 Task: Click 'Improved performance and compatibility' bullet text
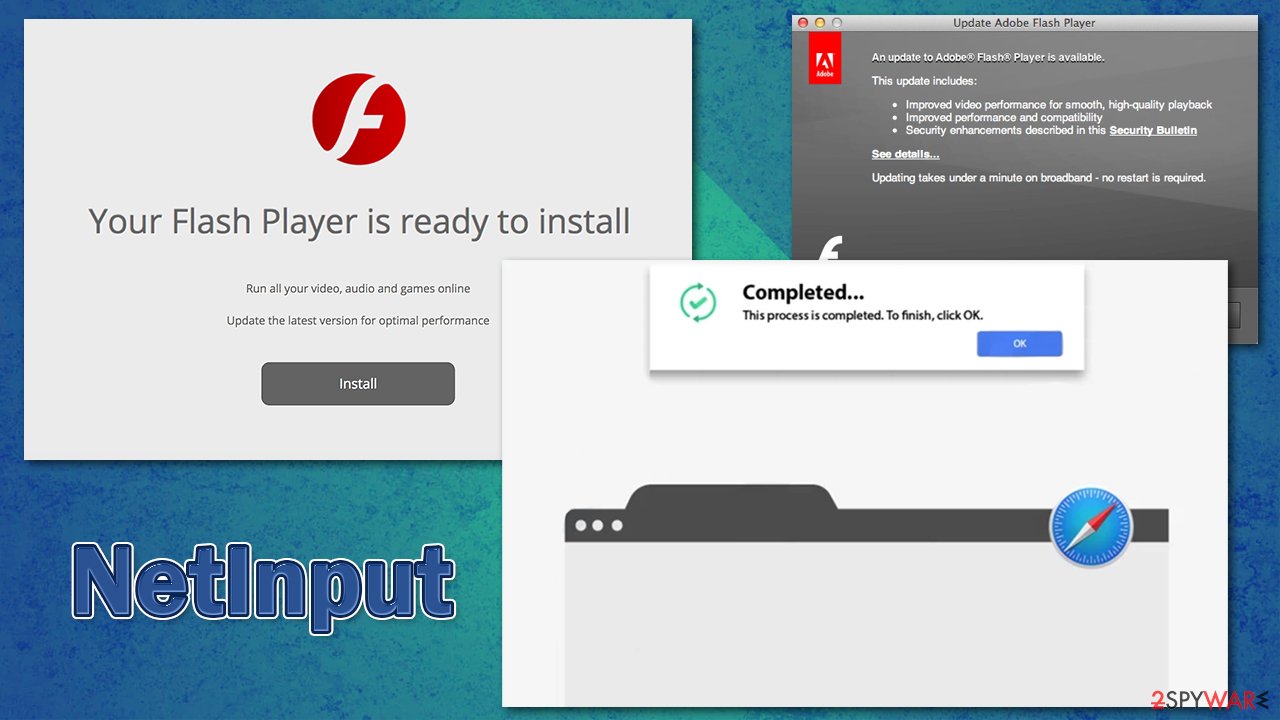(x=1004, y=117)
